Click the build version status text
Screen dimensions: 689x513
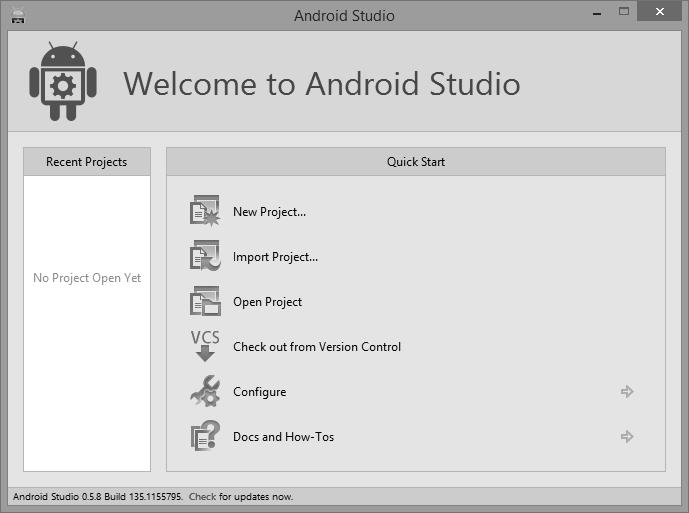click(x=98, y=497)
